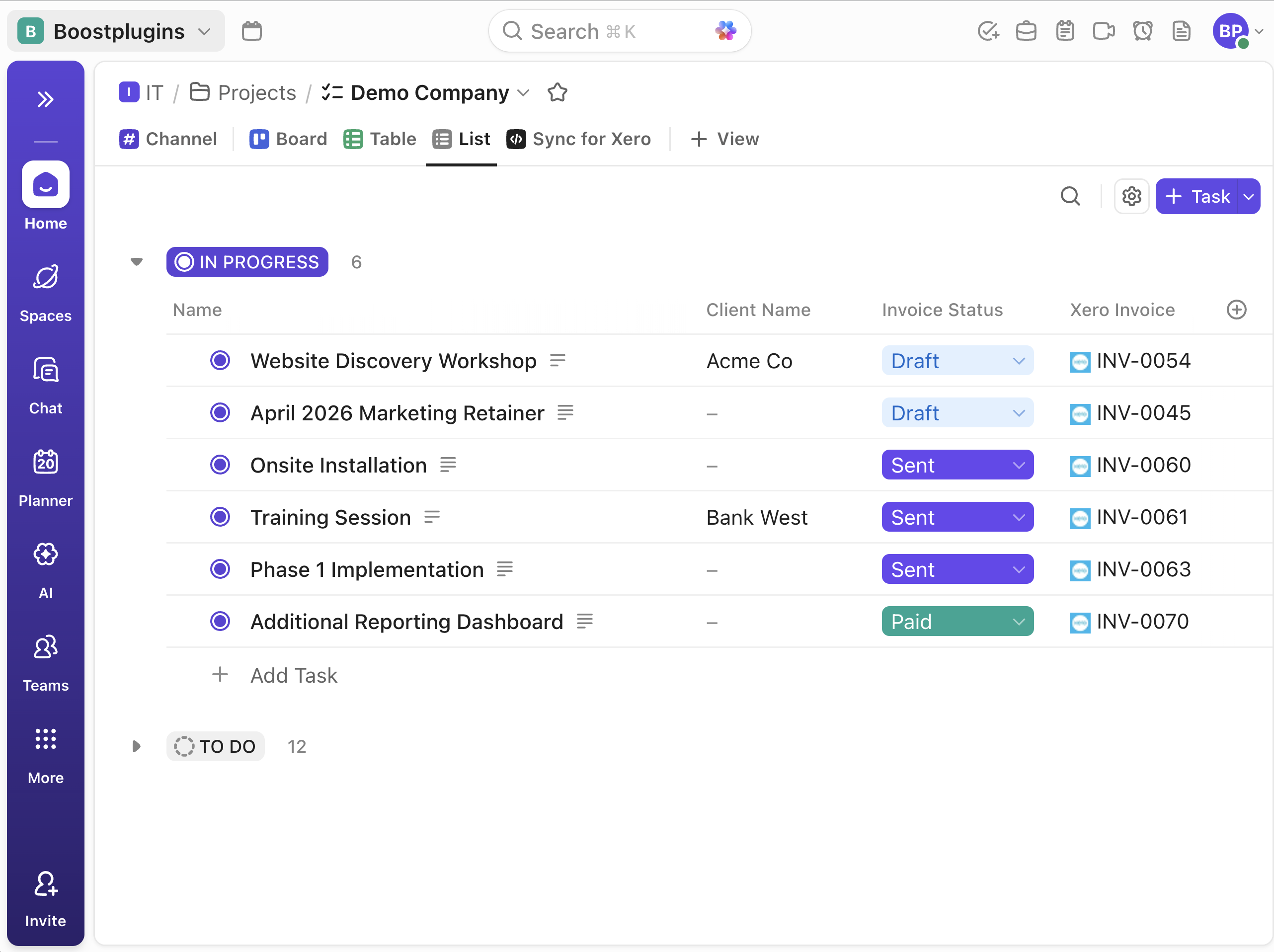Expand the TO DO group
Screen dimensions: 1274x952
coord(137,746)
